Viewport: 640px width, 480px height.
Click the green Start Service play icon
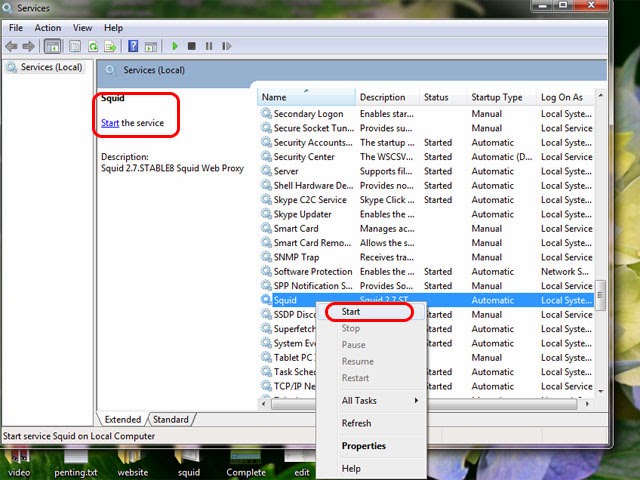tap(175, 46)
